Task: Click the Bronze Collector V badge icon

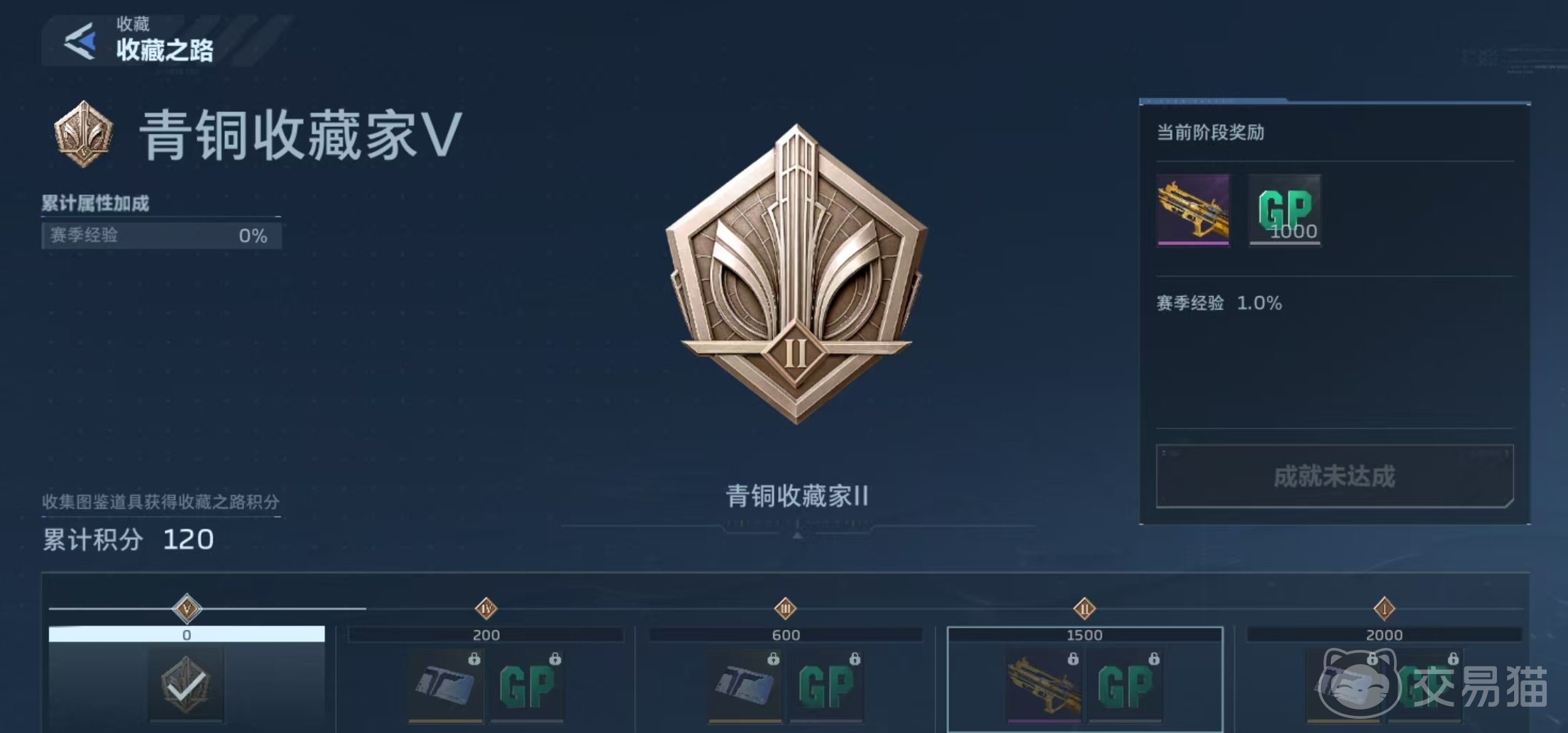Action: pos(84,133)
